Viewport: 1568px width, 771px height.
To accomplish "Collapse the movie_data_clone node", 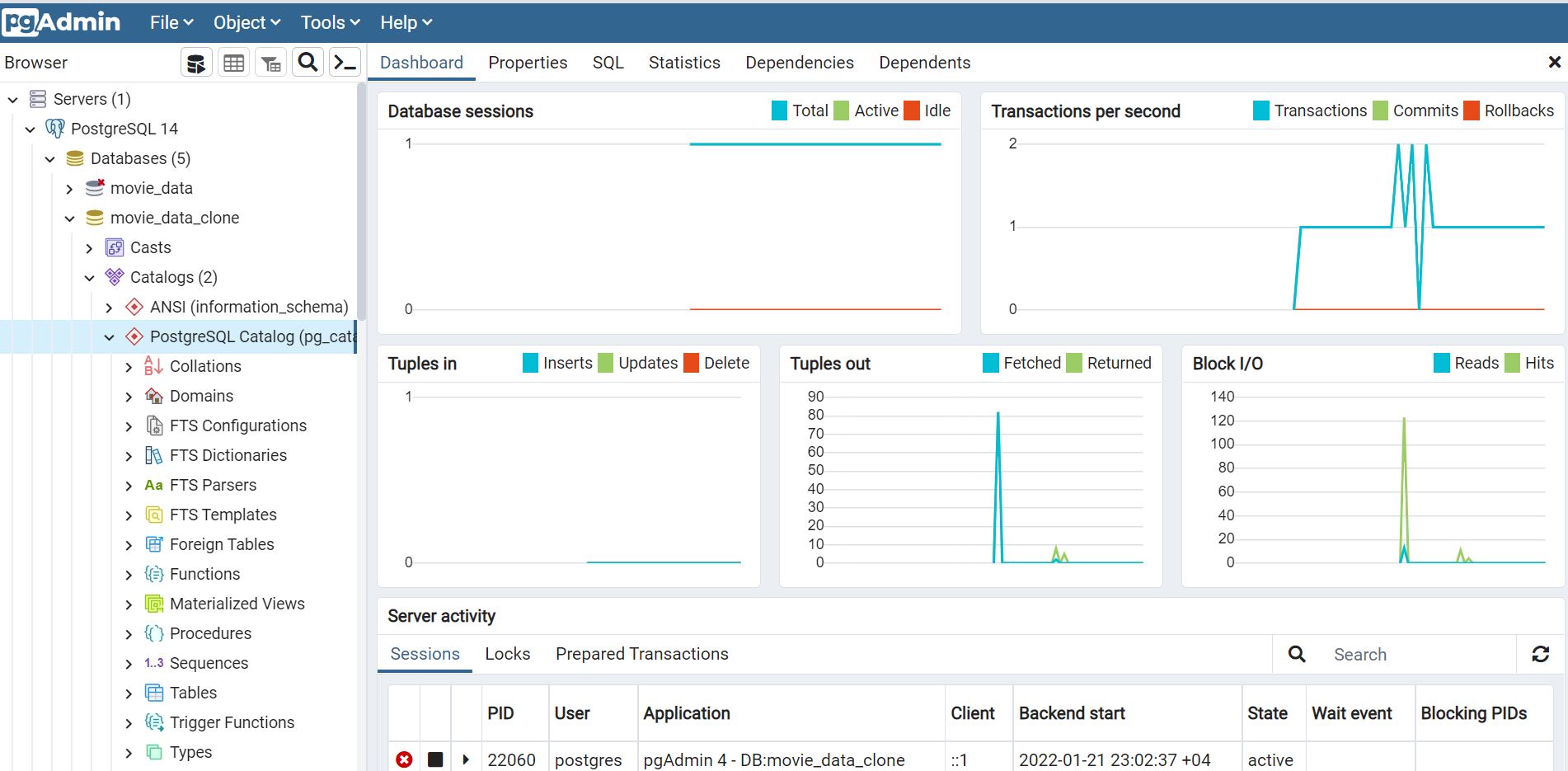I will pos(70,219).
